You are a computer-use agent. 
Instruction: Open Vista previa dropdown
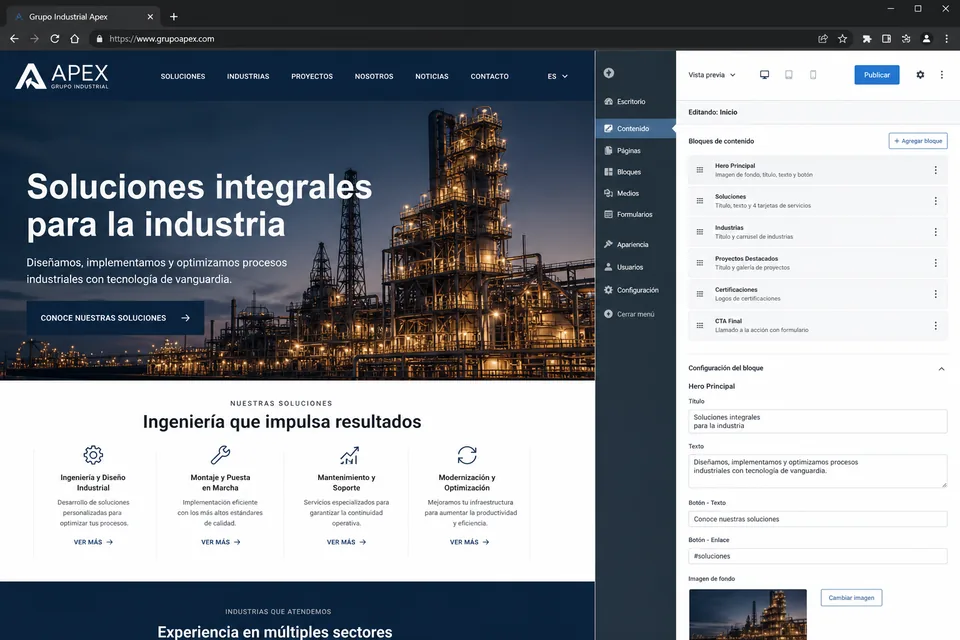pos(711,75)
